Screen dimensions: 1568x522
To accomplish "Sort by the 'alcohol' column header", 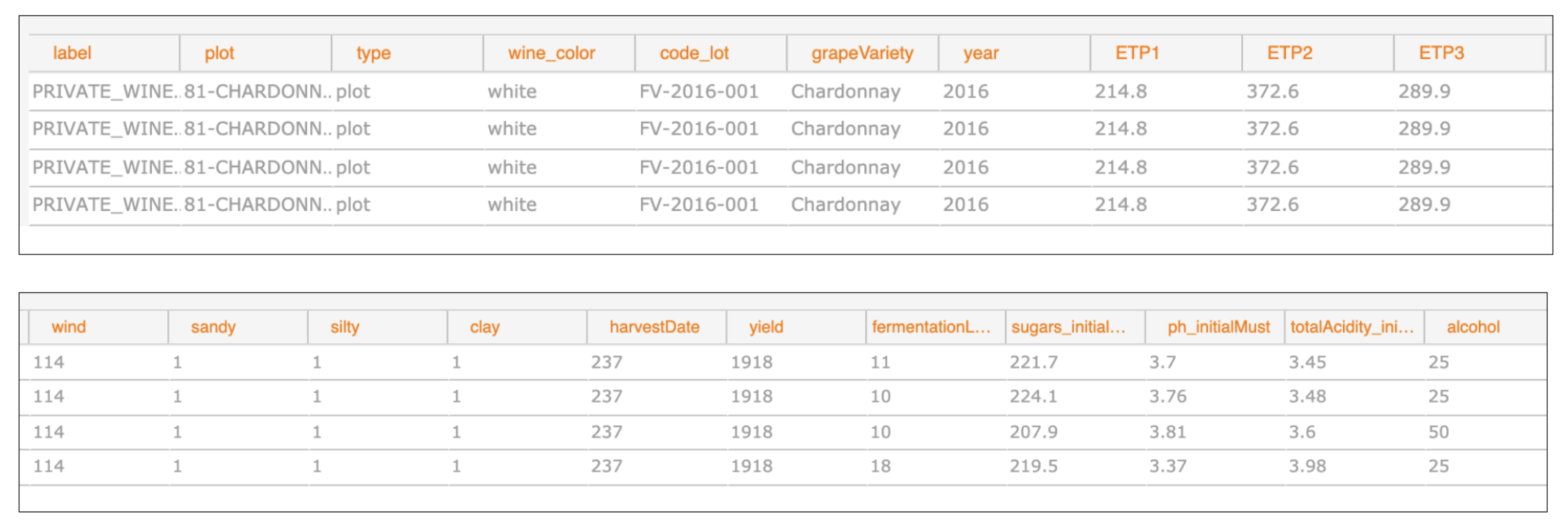I will pos(1472,327).
